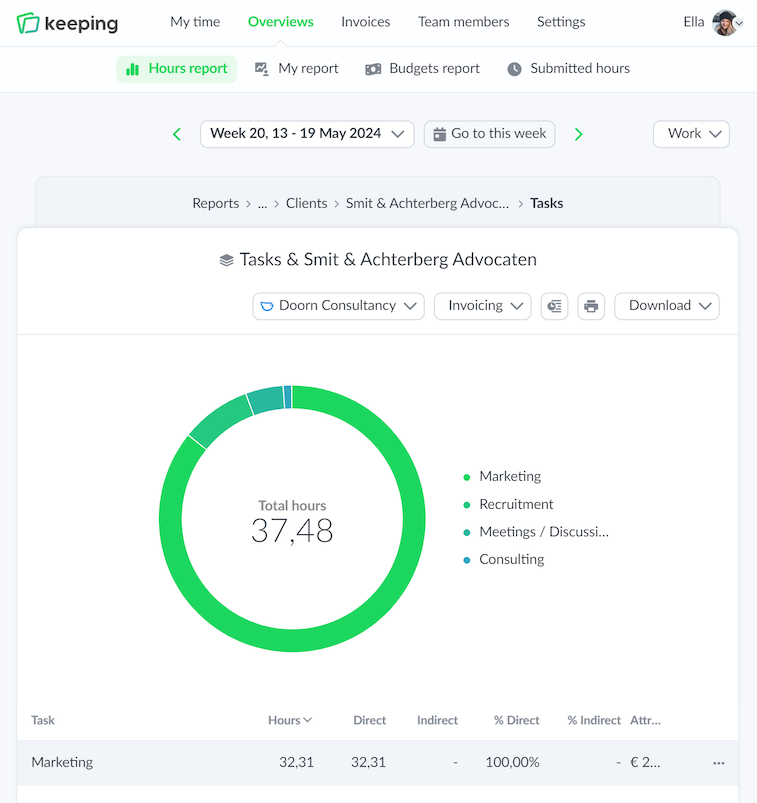Open the Work dropdown

tap(691, 134)
